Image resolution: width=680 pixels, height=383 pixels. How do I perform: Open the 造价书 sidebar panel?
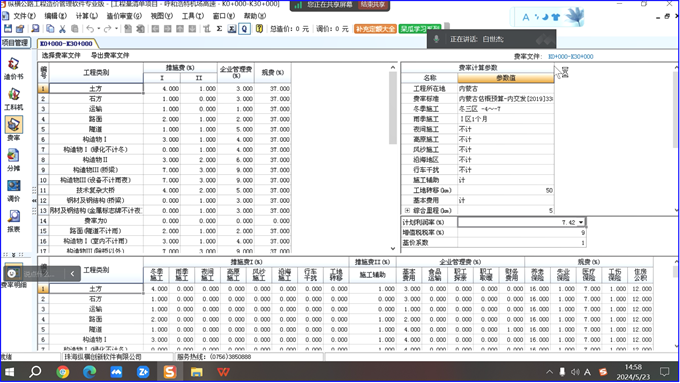pyautogui.click(x=13, y=69)
